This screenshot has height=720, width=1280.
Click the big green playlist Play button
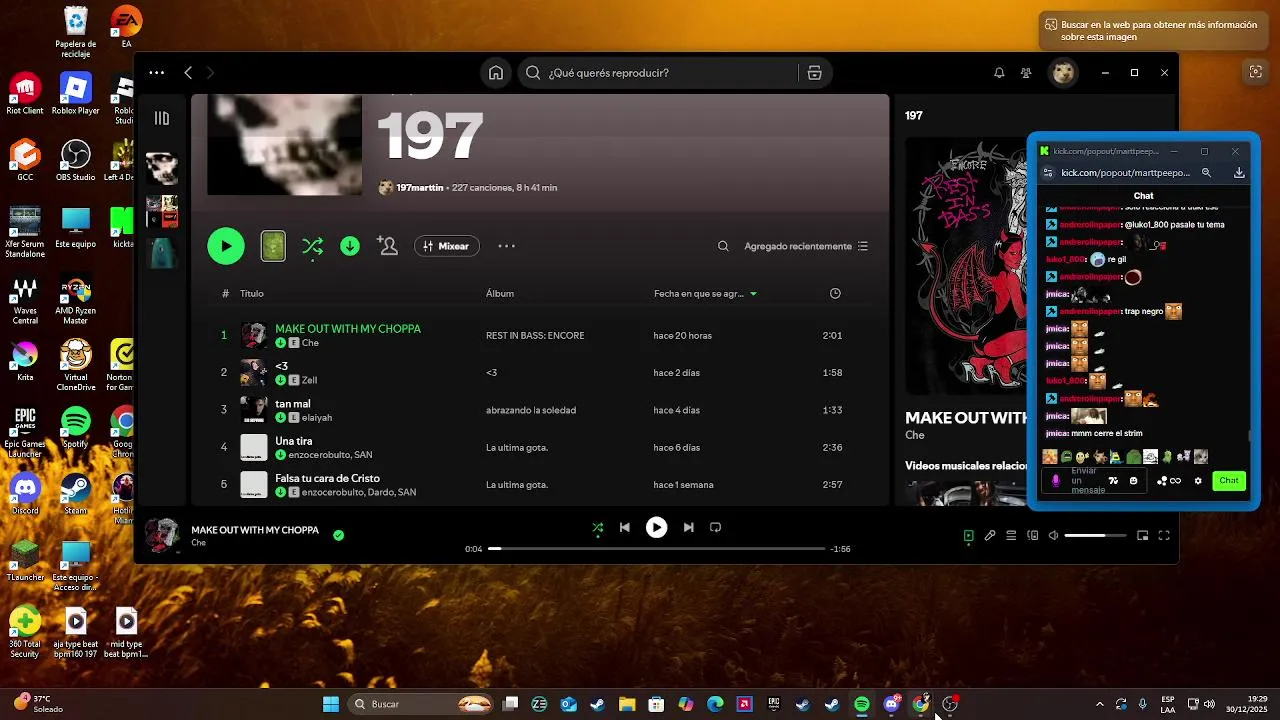click(226, 246)
